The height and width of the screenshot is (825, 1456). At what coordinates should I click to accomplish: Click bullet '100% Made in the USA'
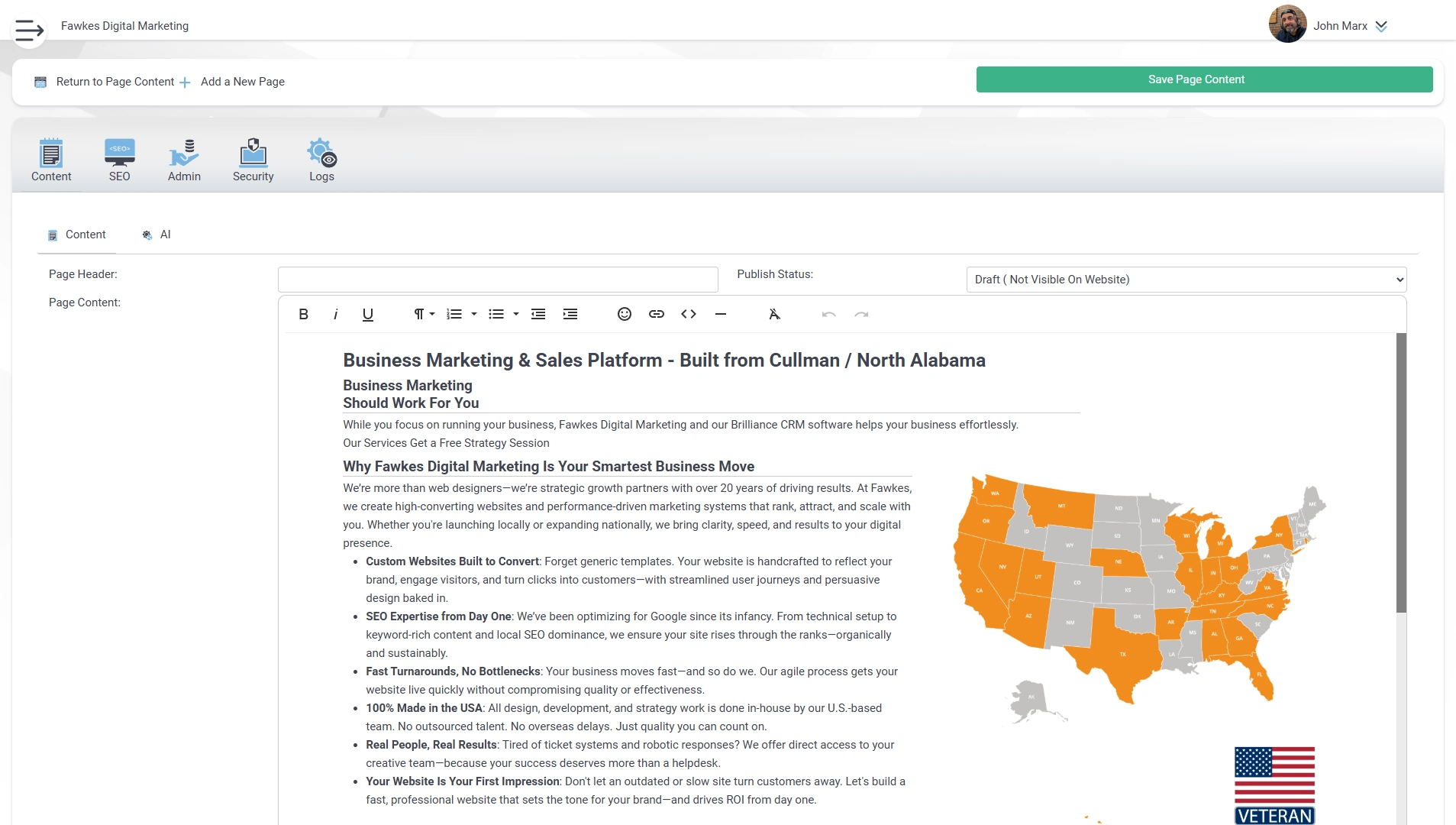point(424,708)
